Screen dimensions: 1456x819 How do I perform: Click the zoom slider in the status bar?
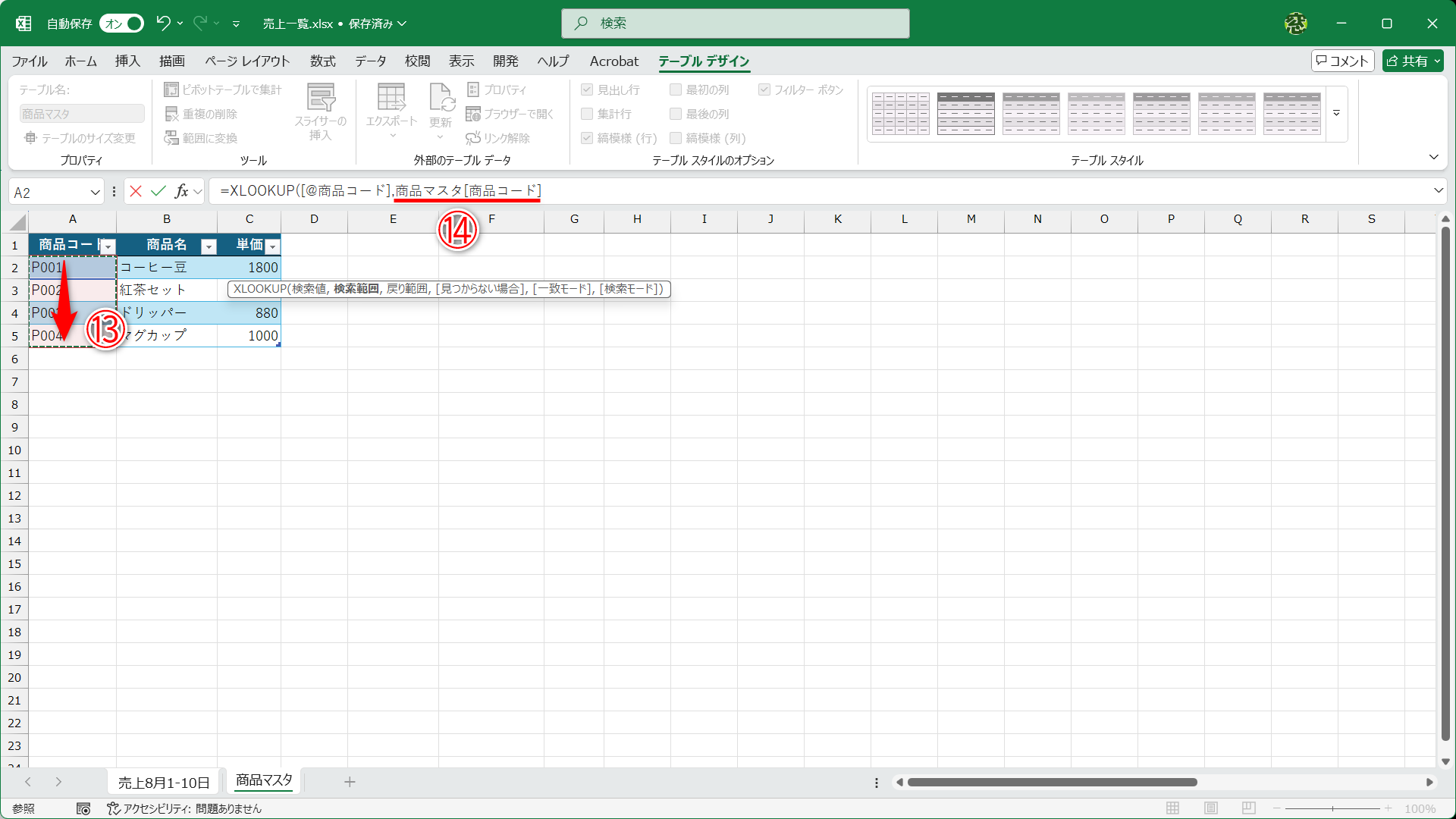click(1332, 808)
